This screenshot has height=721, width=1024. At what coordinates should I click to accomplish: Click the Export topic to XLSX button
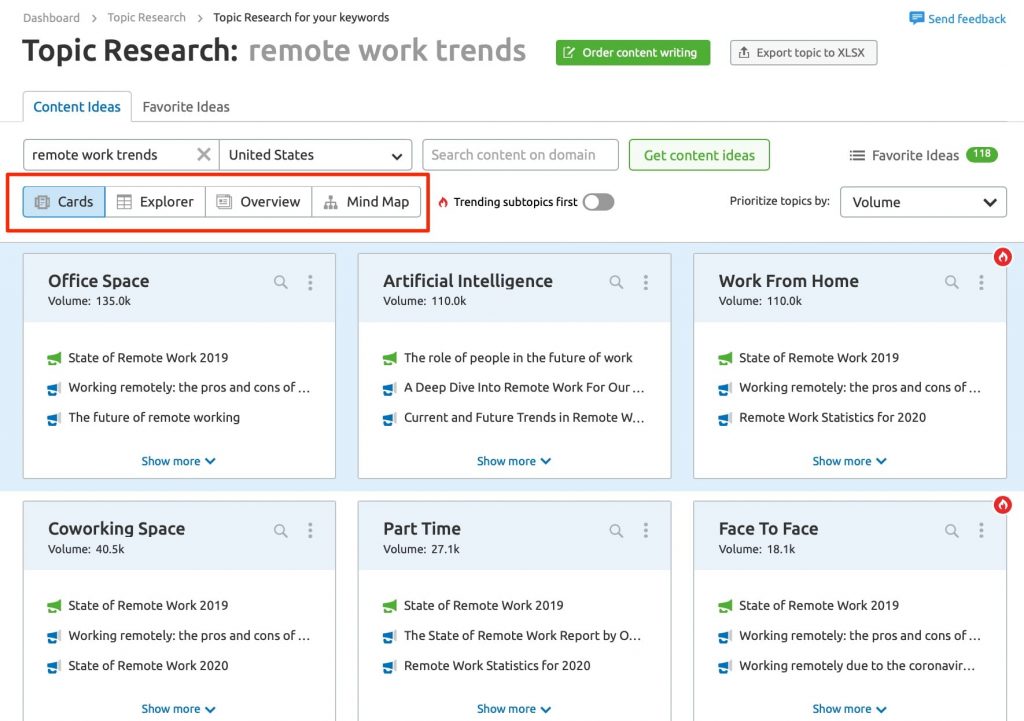[x=802, y=52]
